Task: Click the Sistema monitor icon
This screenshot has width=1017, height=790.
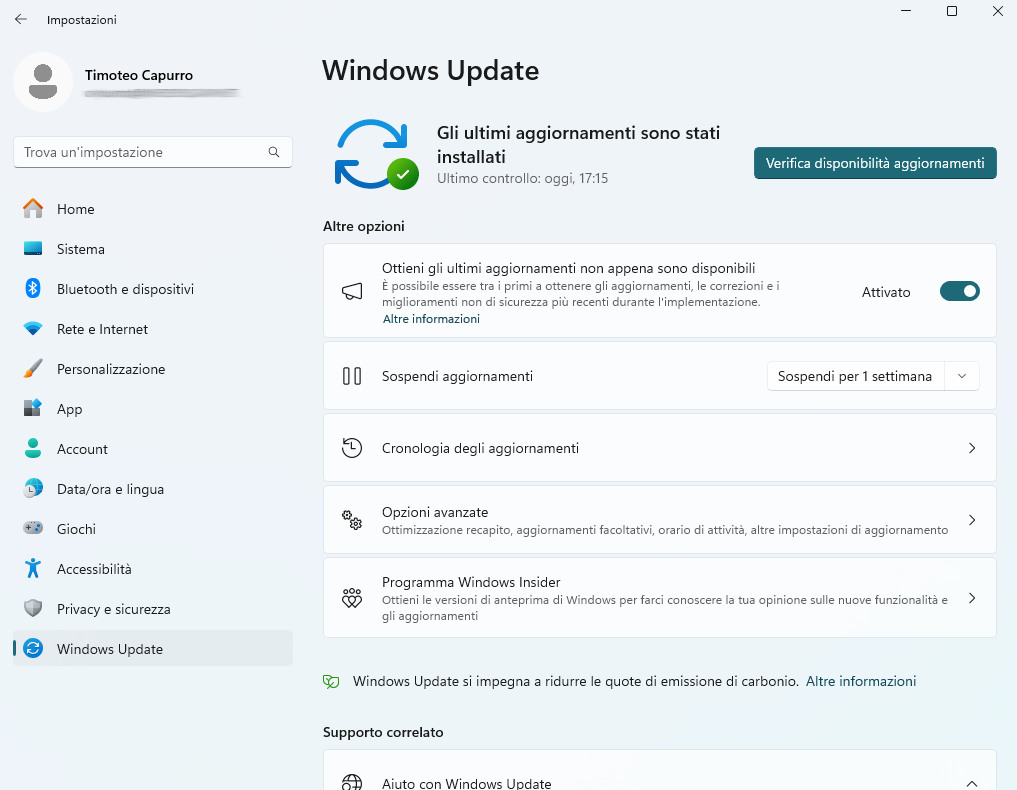Action: pyautogui.click(x=33, y=249)
